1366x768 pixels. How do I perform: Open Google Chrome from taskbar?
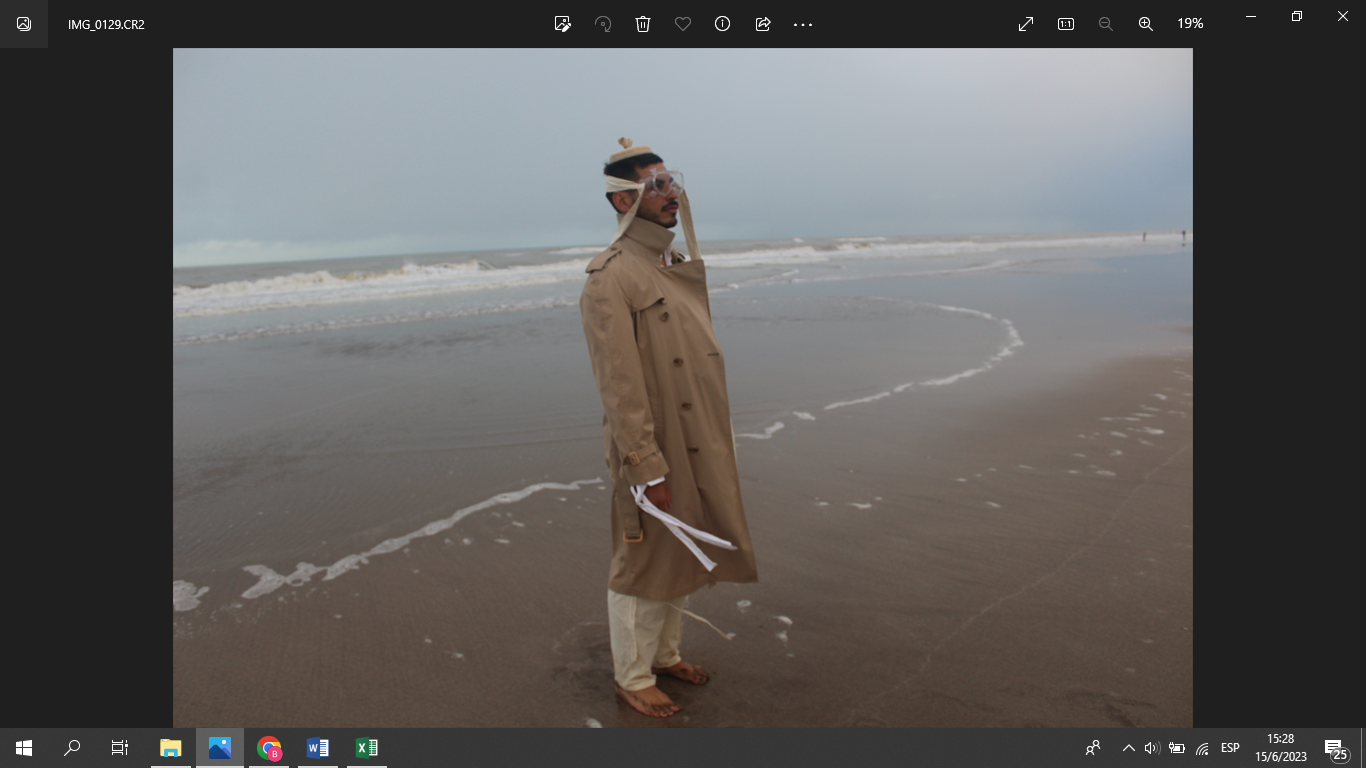pos(269,748)
